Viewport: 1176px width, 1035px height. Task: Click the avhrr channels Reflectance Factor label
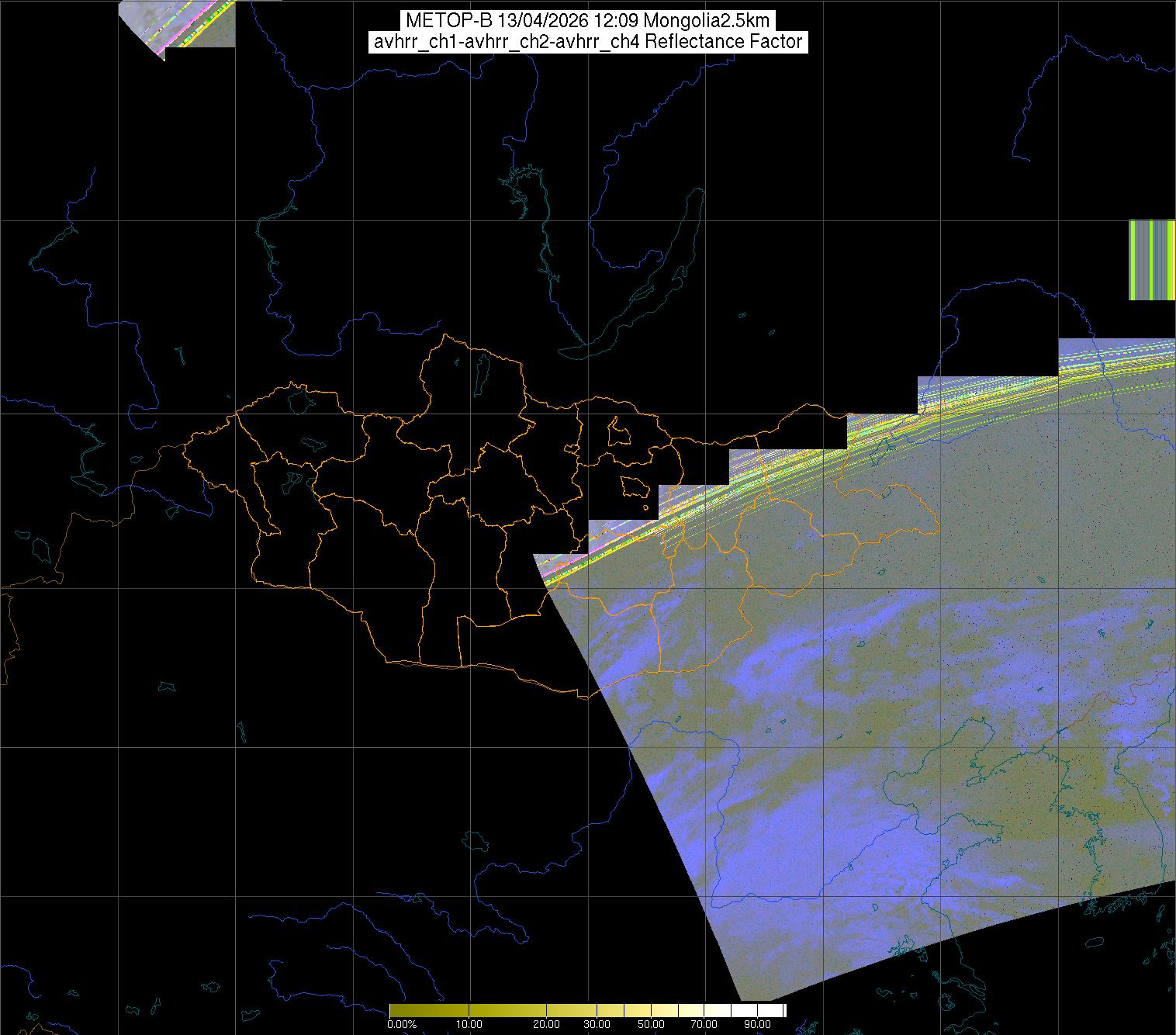(x=587, y=42)
